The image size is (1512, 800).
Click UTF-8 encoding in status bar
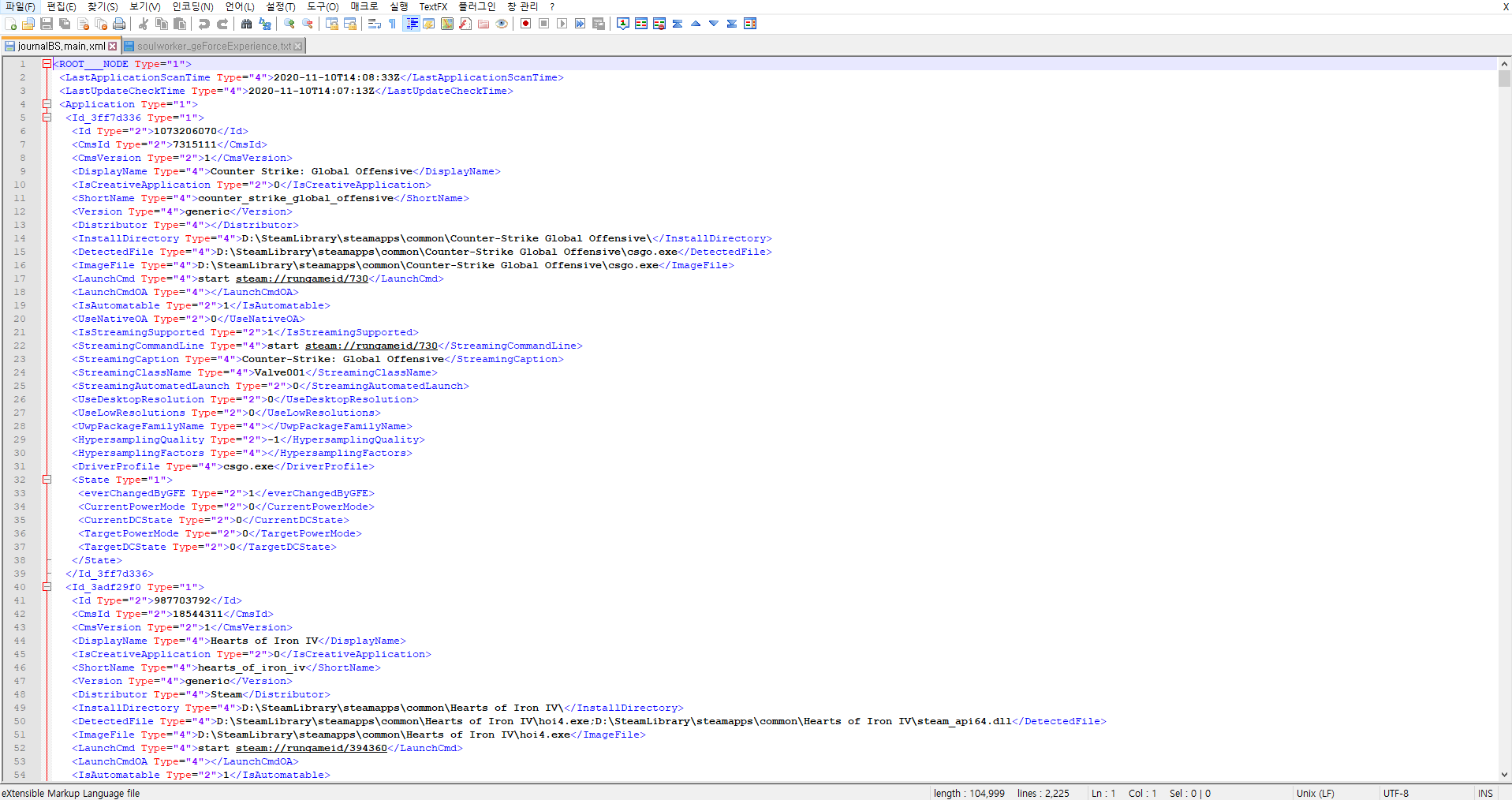[x=1396, y=794]
